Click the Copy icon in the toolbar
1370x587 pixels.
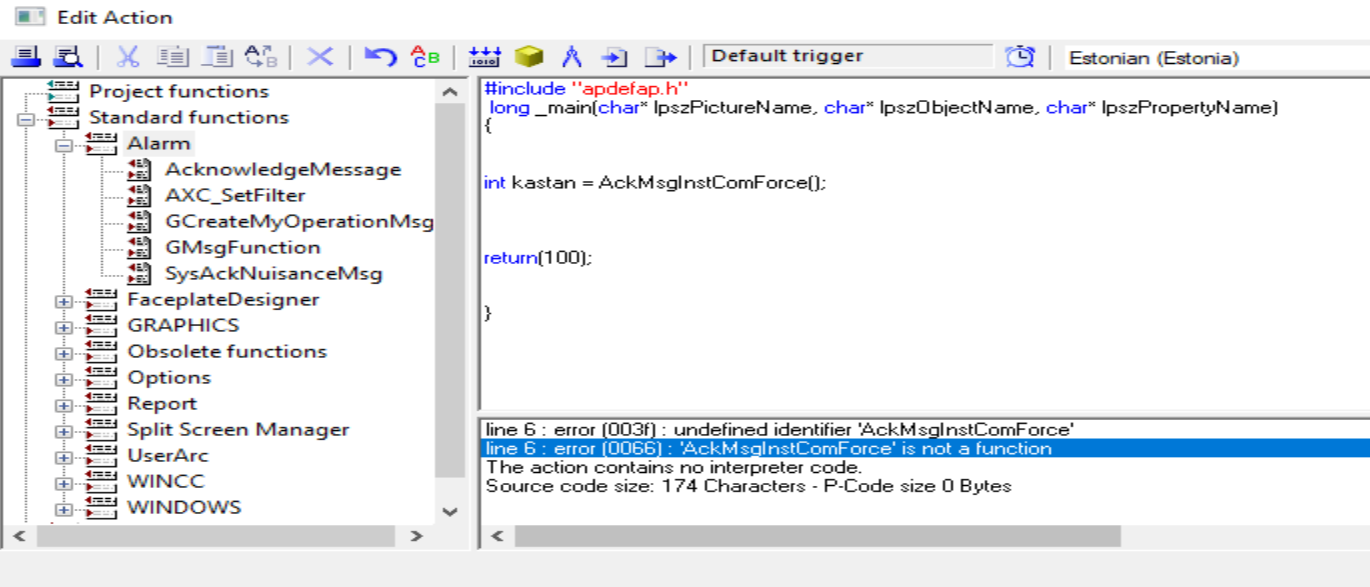172,57
